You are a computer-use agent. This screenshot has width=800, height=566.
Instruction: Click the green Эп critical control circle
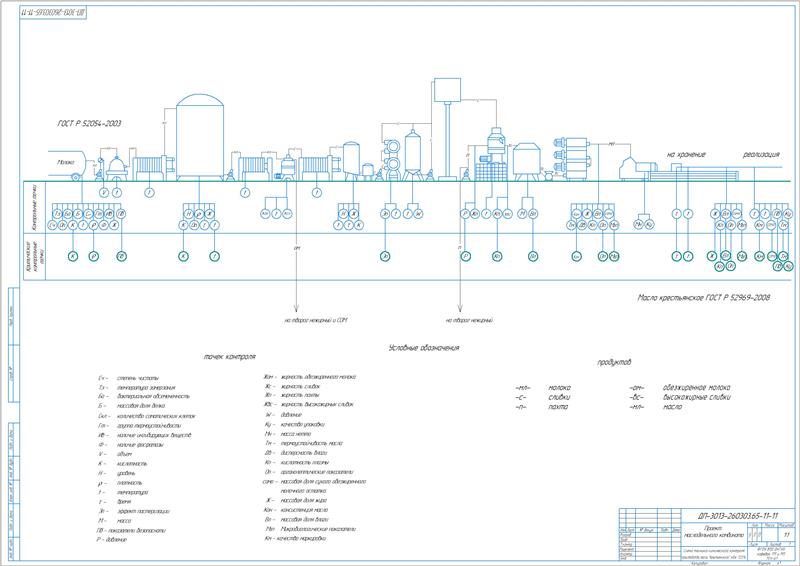coord(385,256)
